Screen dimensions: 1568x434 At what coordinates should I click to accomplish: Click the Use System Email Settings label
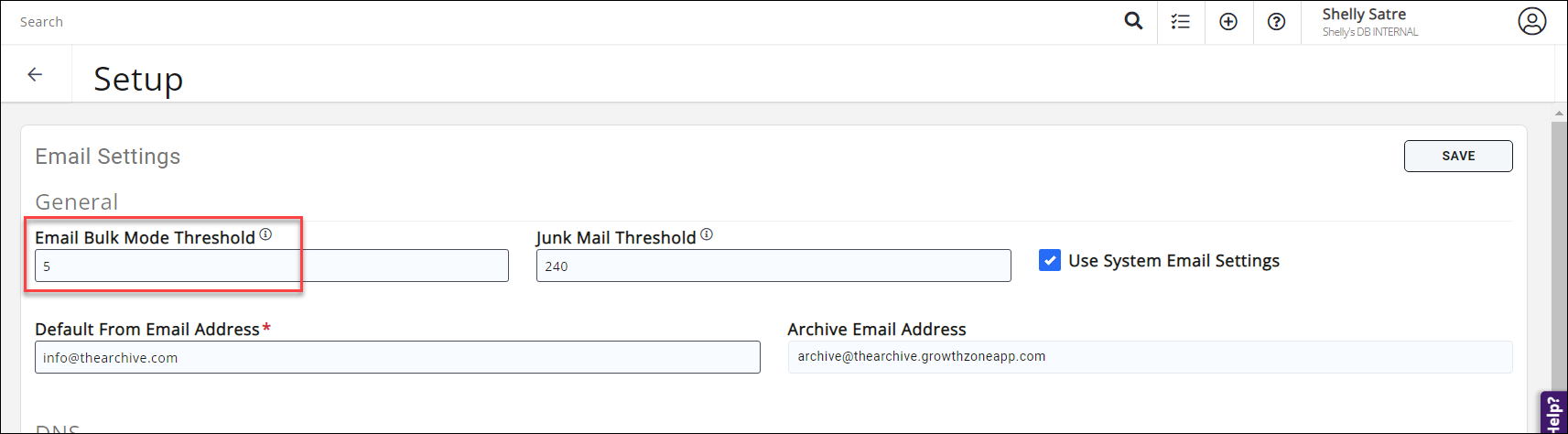(x=1173, y=261)
